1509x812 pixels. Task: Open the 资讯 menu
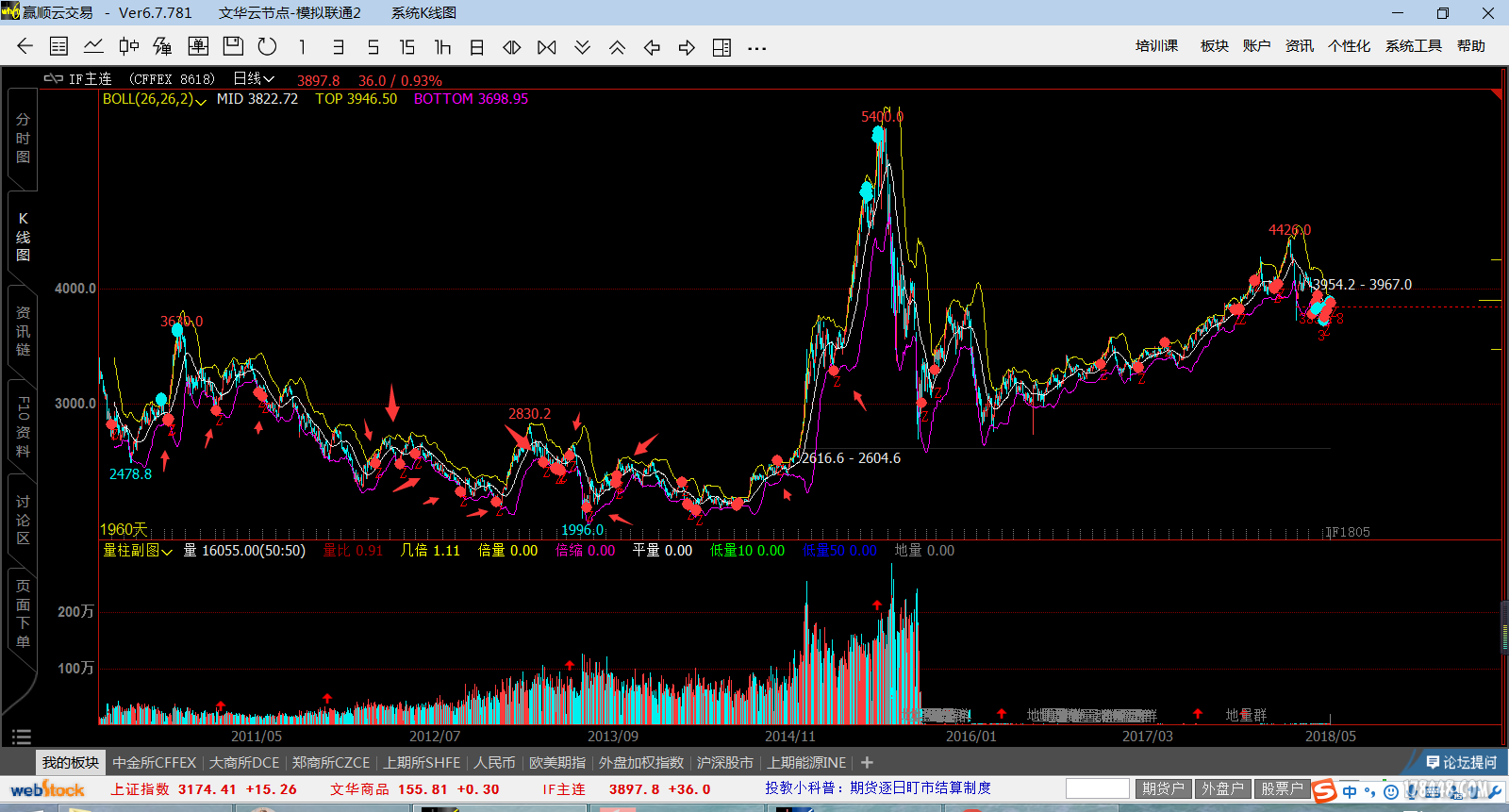(1300, 46)
